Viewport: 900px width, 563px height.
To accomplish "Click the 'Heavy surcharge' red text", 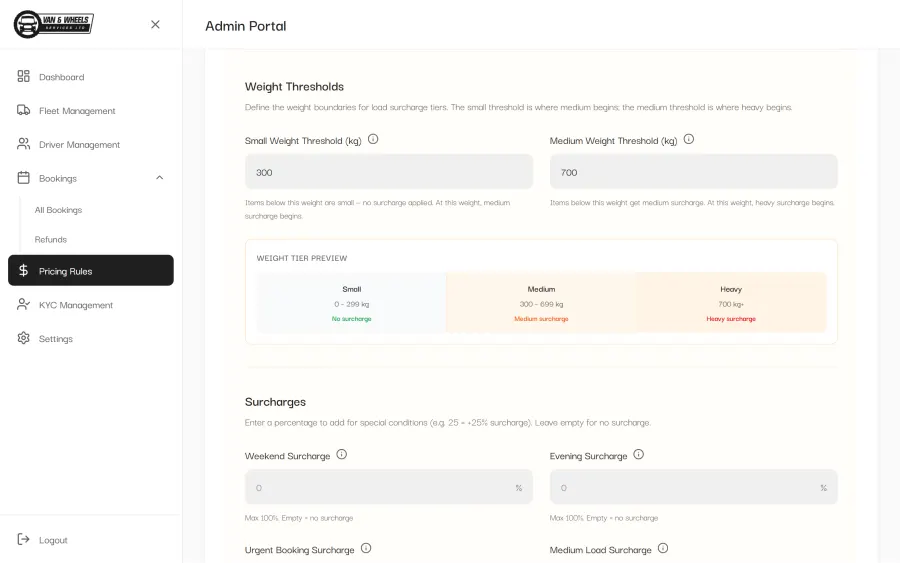I will [x=731, y=319].
